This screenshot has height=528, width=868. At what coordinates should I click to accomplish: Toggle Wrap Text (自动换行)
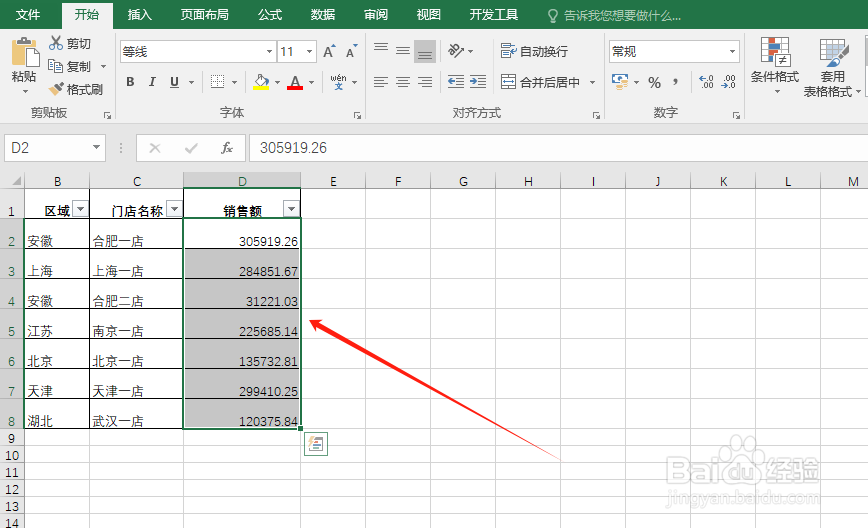point(534,51)
